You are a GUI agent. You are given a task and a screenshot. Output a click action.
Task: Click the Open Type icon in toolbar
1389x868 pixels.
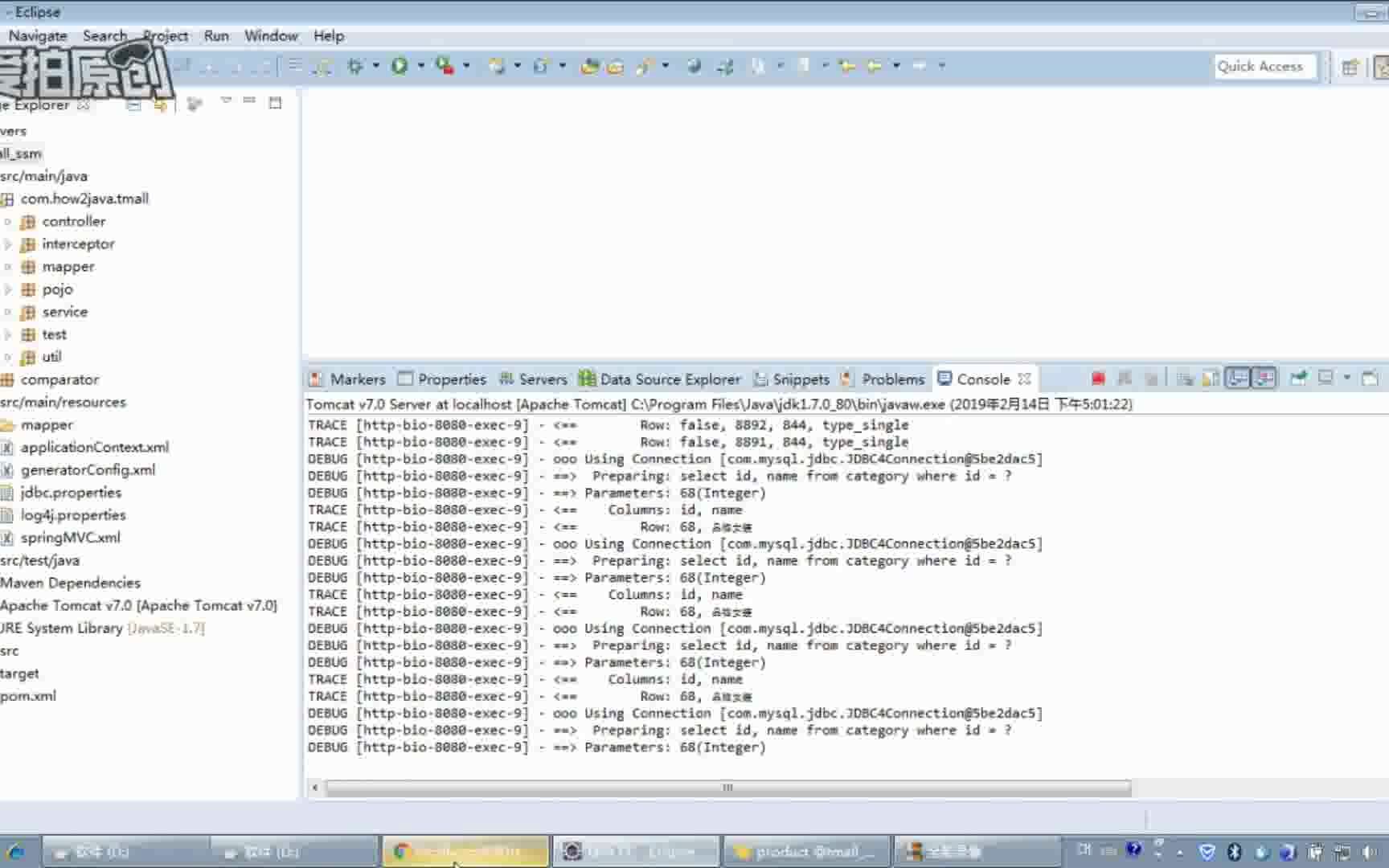pyautogui.click(x=589, y=66)
